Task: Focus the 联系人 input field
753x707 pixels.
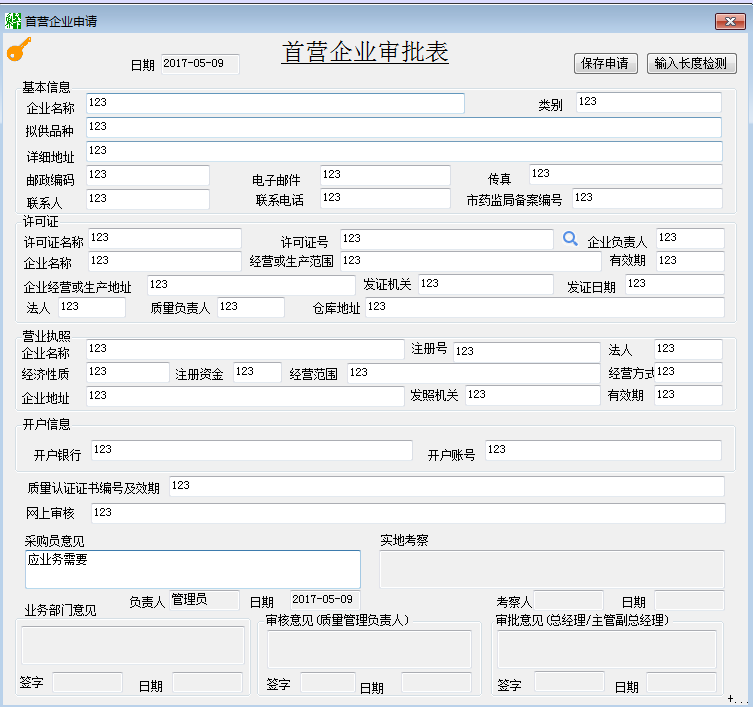Action: (x=148, y=199)
